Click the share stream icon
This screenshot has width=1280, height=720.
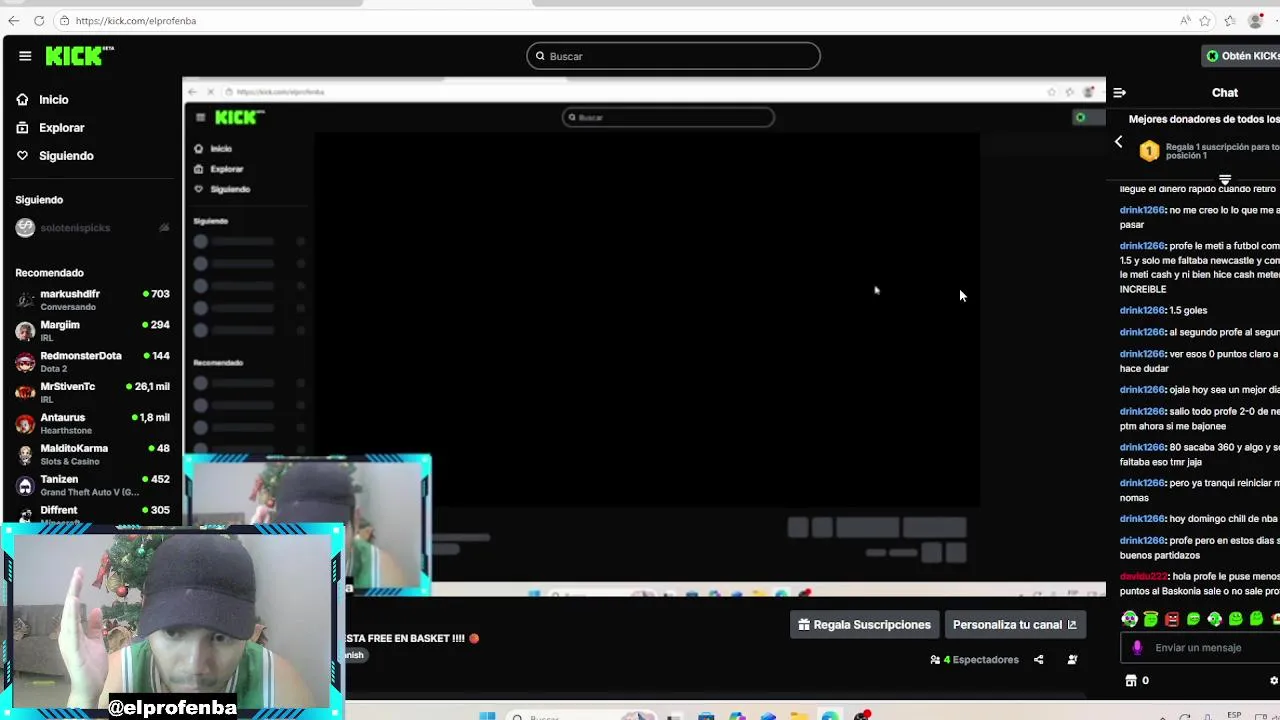click(1038, 660)
